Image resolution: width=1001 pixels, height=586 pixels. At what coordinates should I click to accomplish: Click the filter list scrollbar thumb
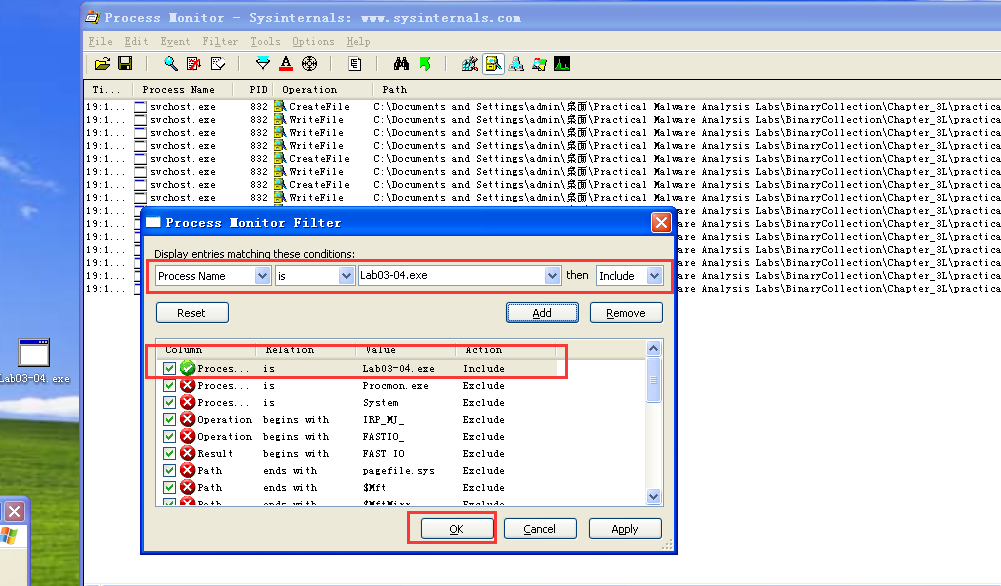[653, 380]
